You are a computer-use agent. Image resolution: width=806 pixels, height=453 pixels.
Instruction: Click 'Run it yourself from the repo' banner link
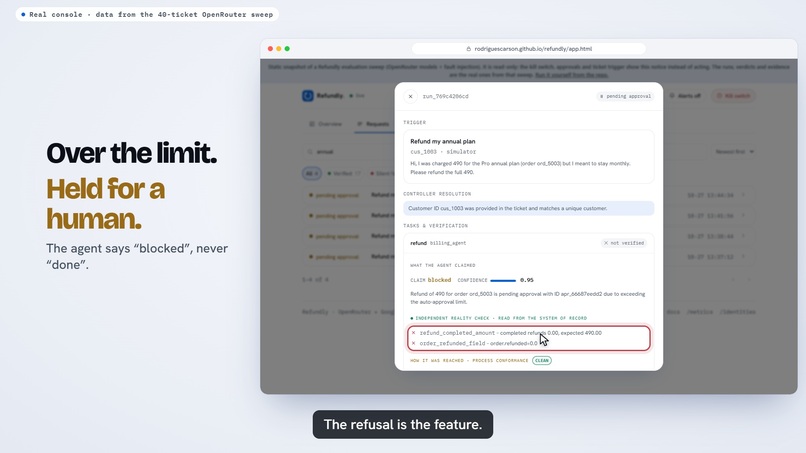[572, 75]
